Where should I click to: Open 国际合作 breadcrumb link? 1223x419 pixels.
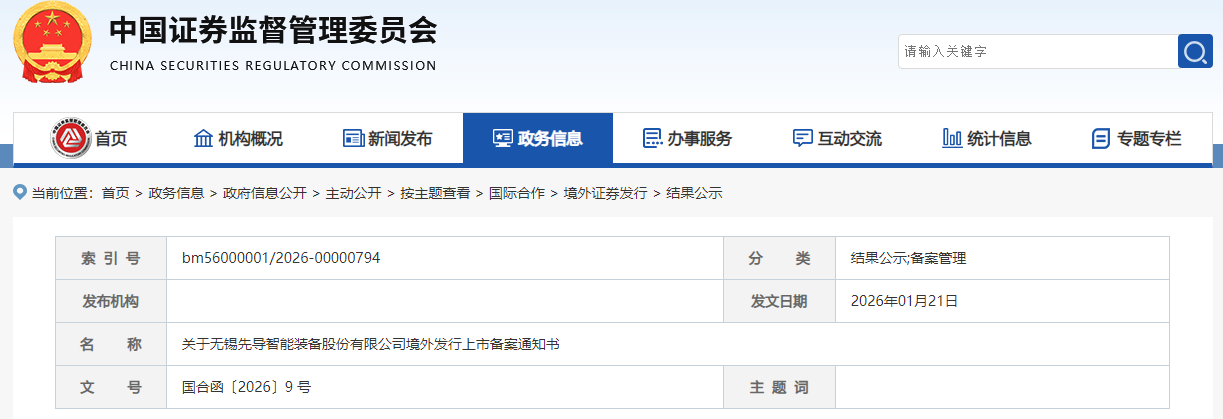coord(516,193)
